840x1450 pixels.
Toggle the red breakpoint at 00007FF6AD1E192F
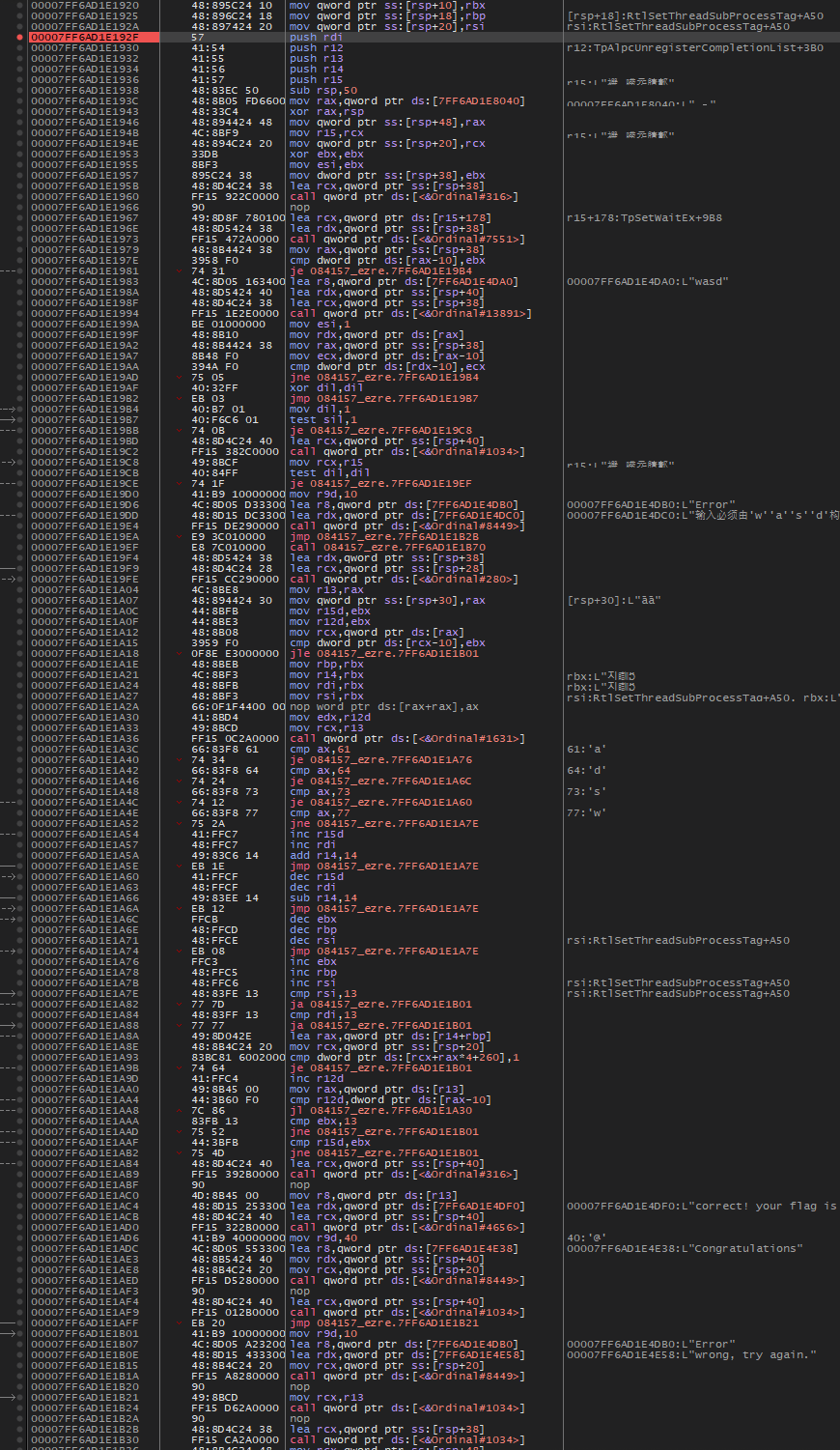coord(20,38)
